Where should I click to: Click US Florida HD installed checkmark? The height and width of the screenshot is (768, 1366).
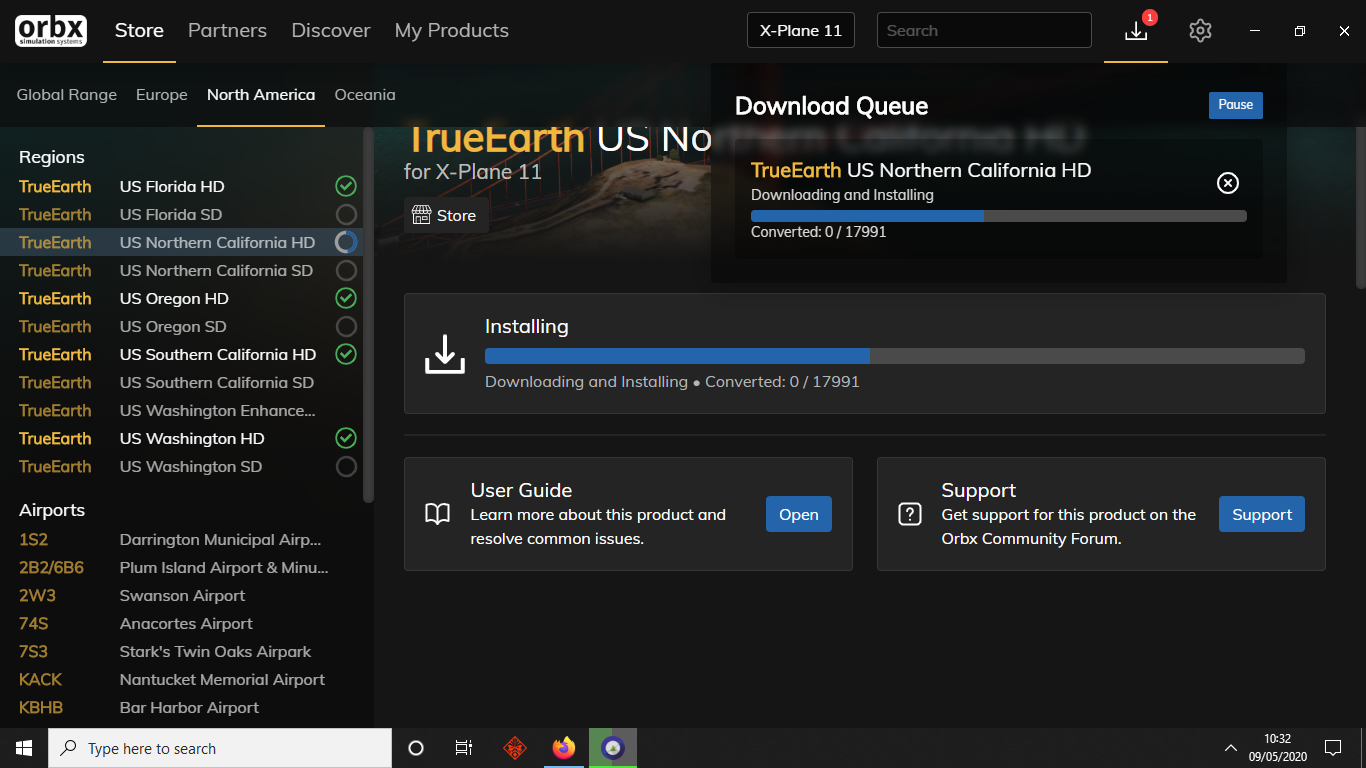(x=346, y=186)
